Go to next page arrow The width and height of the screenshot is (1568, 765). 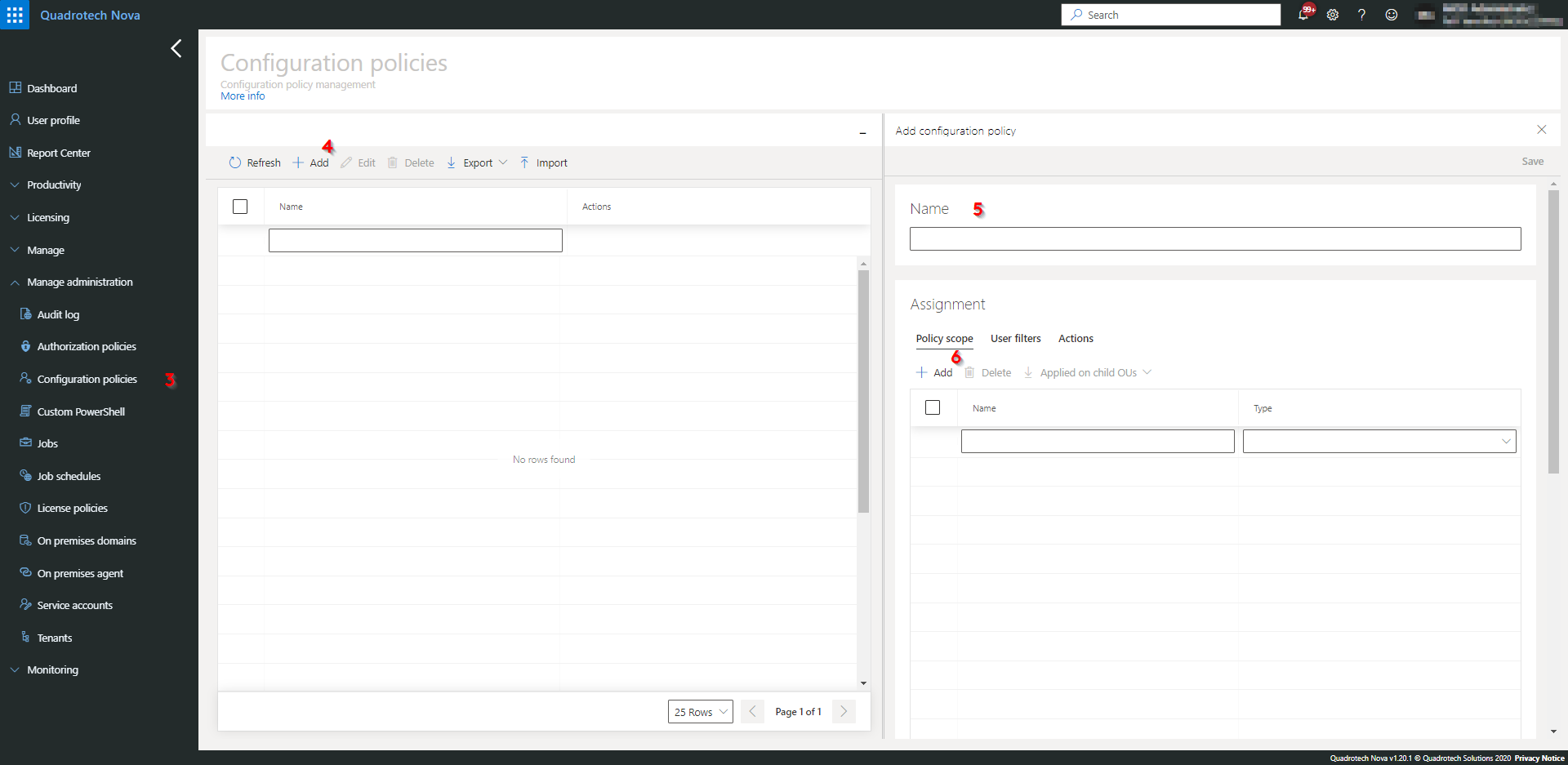tap(844, 712)
